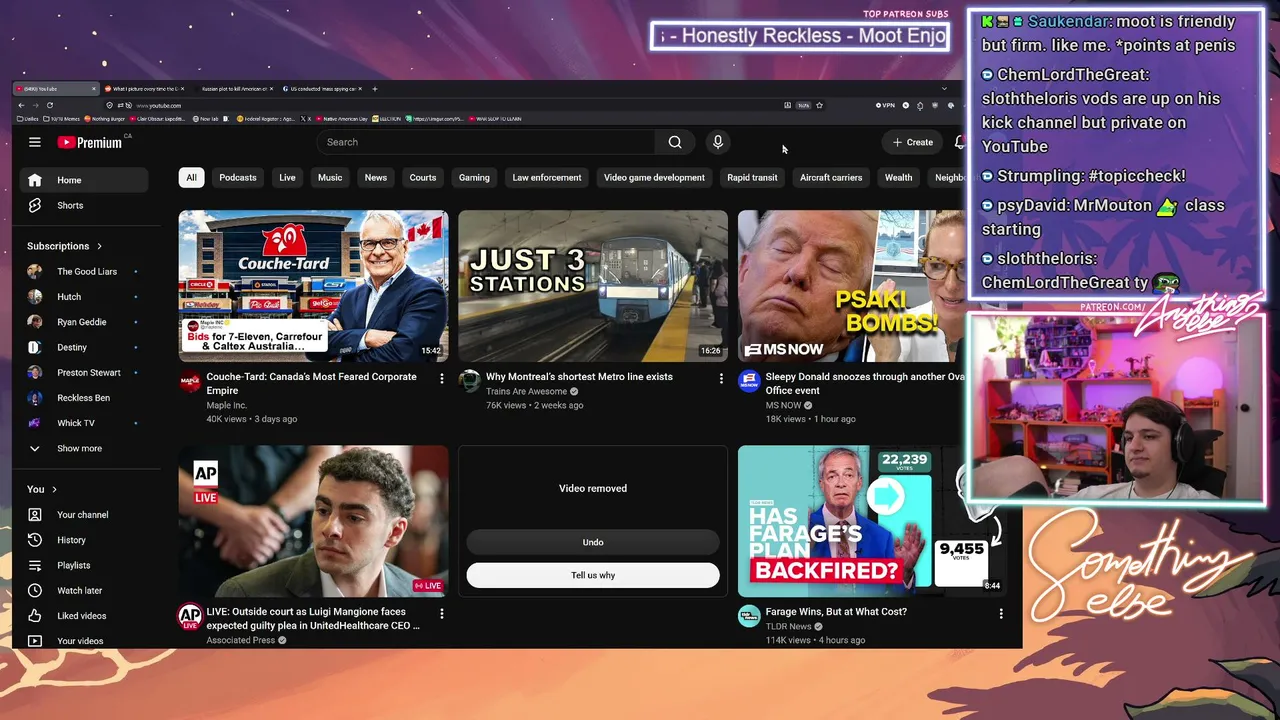Image resolution: width=1280 pixels, height=720 pixels.
Task: Open Your videos in sidebar
Action: 84,641
